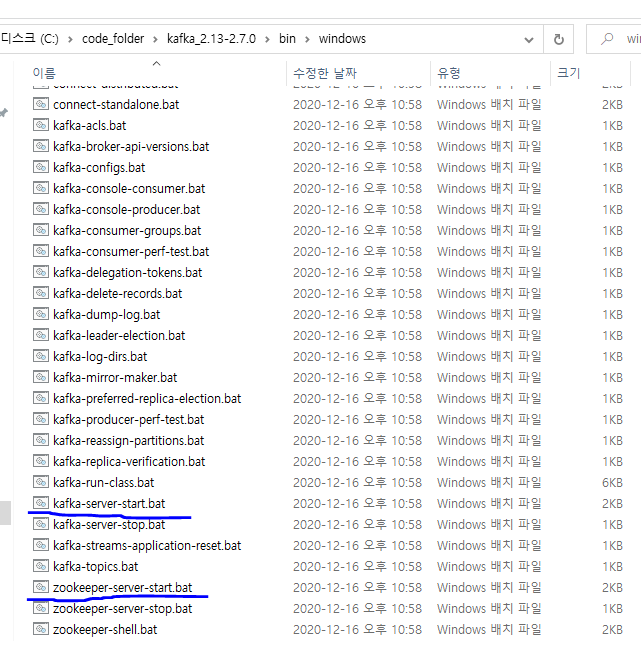Click the zookeeper-server-start.bat file icon

pos(41,587)
